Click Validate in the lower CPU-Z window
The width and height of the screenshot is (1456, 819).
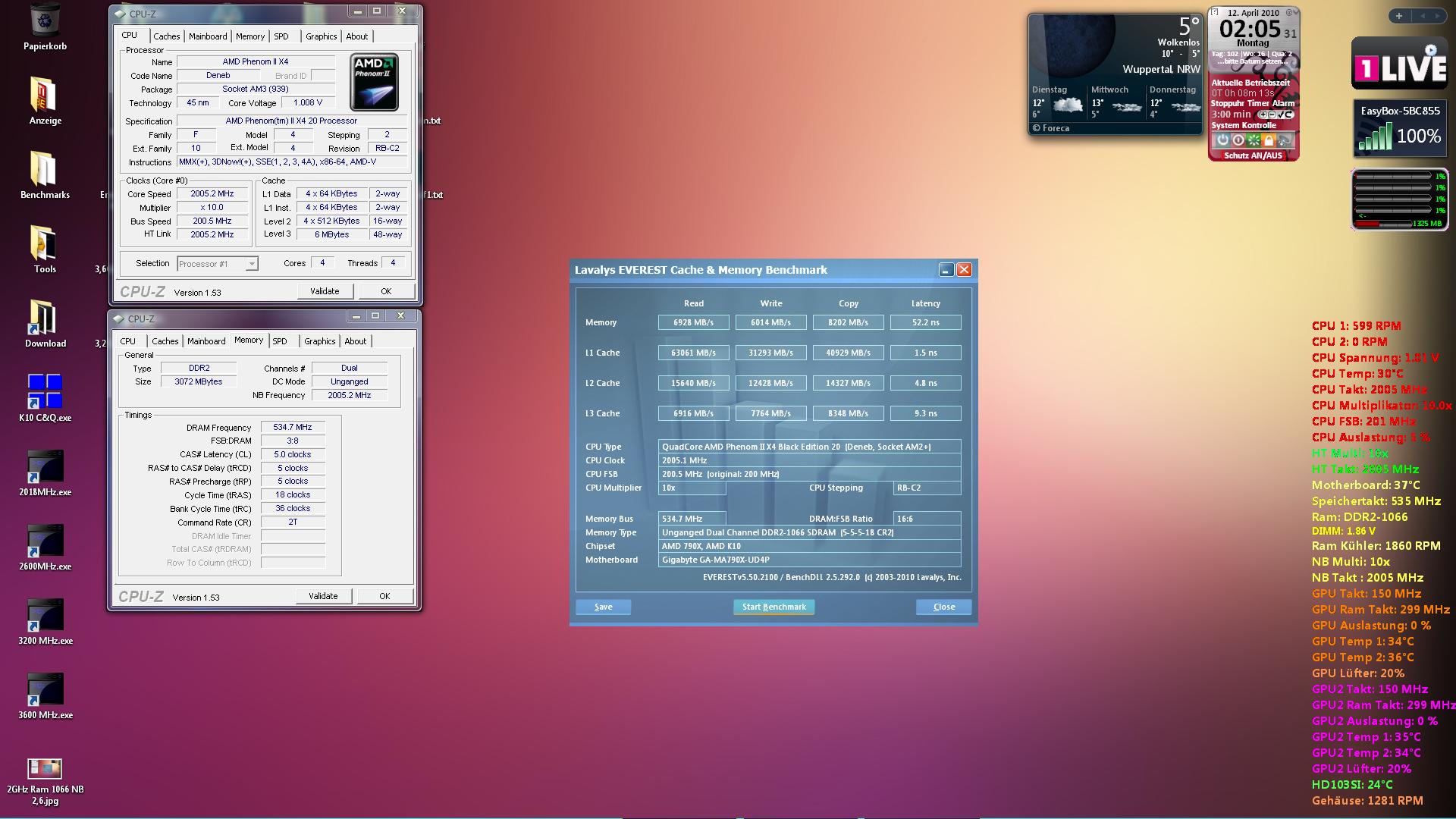pyautogui.click(x=323, y=596)
